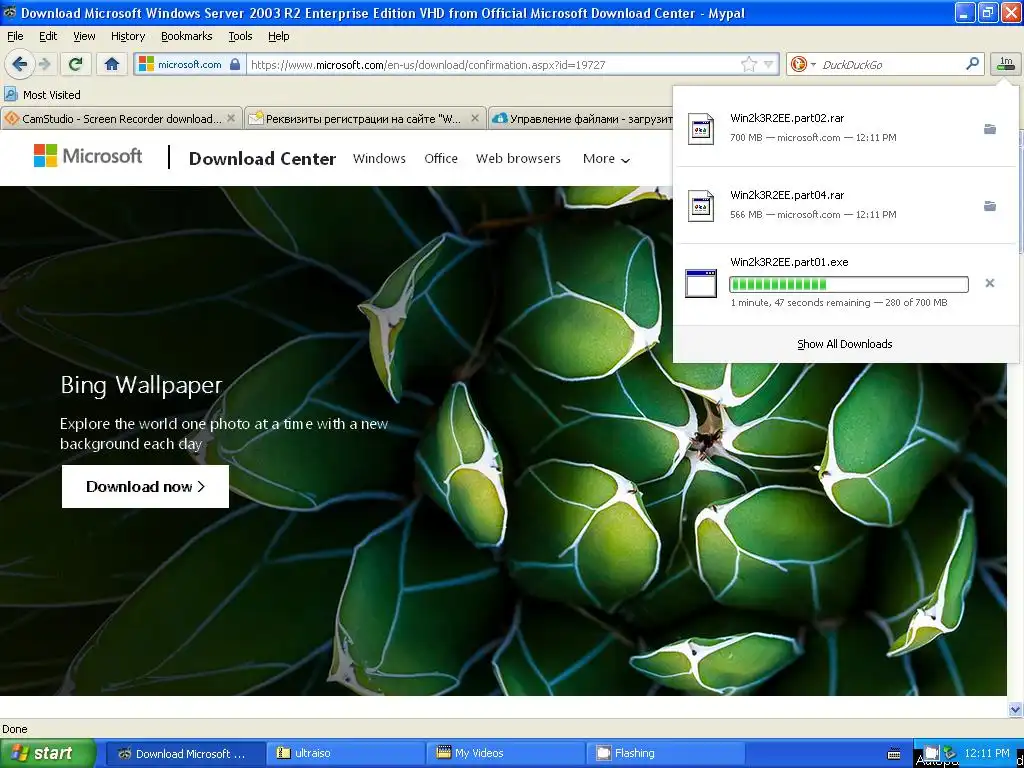The height and width of the screenshot is (768, 1024).
Task: Select Download Microsoft taskbar button
Action: 185,754
